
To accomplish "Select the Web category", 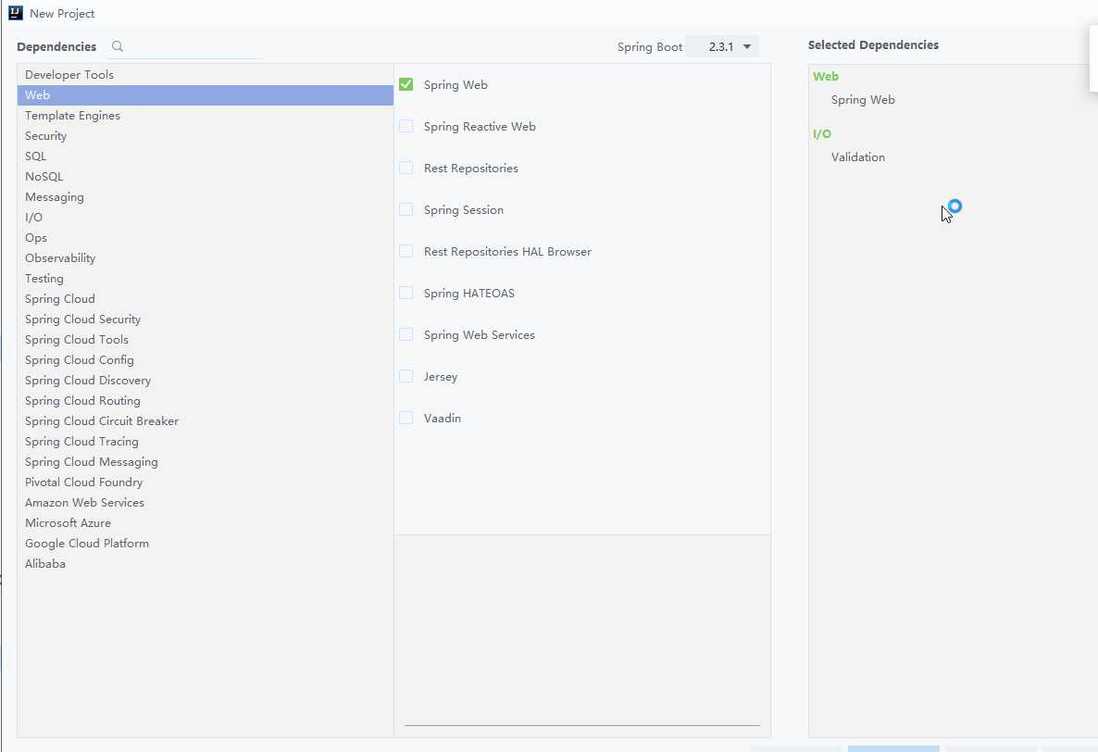I will pyautogui.click(x=205, y=95).
